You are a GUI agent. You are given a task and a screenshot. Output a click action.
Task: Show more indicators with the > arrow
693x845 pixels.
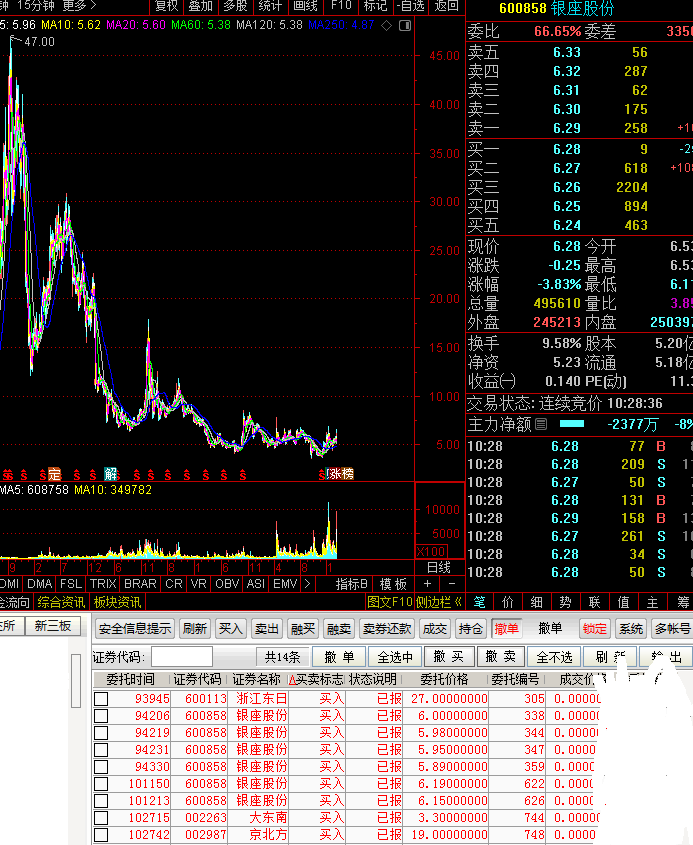[x=307, y=584]
